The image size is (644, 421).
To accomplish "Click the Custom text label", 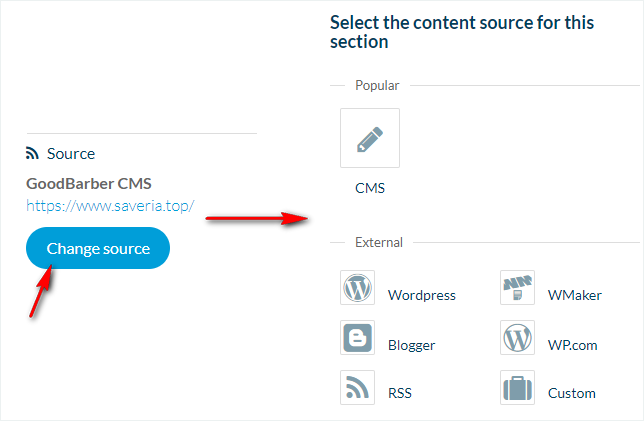I will [571, 393].
